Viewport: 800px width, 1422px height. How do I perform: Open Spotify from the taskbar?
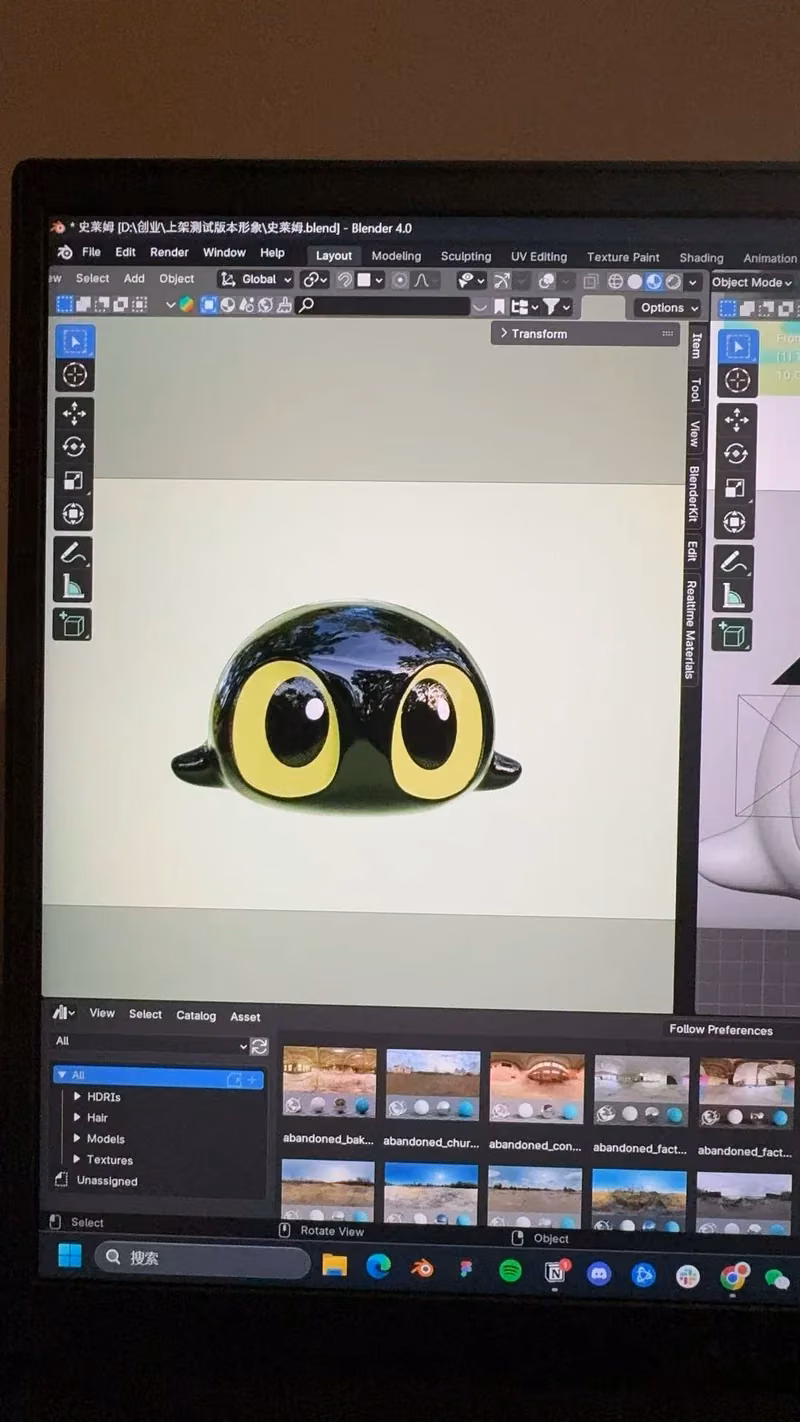pyautogui.click(x=510, y=1271)
